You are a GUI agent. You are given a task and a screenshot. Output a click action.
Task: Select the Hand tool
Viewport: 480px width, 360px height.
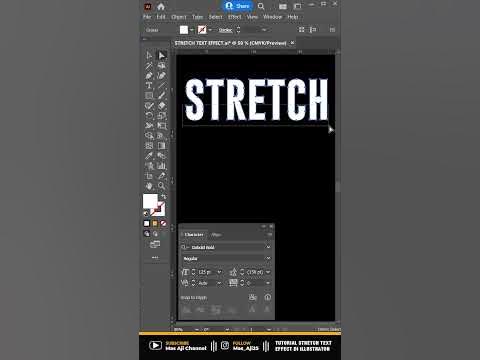pyautogui.click(x=149, y=186)
